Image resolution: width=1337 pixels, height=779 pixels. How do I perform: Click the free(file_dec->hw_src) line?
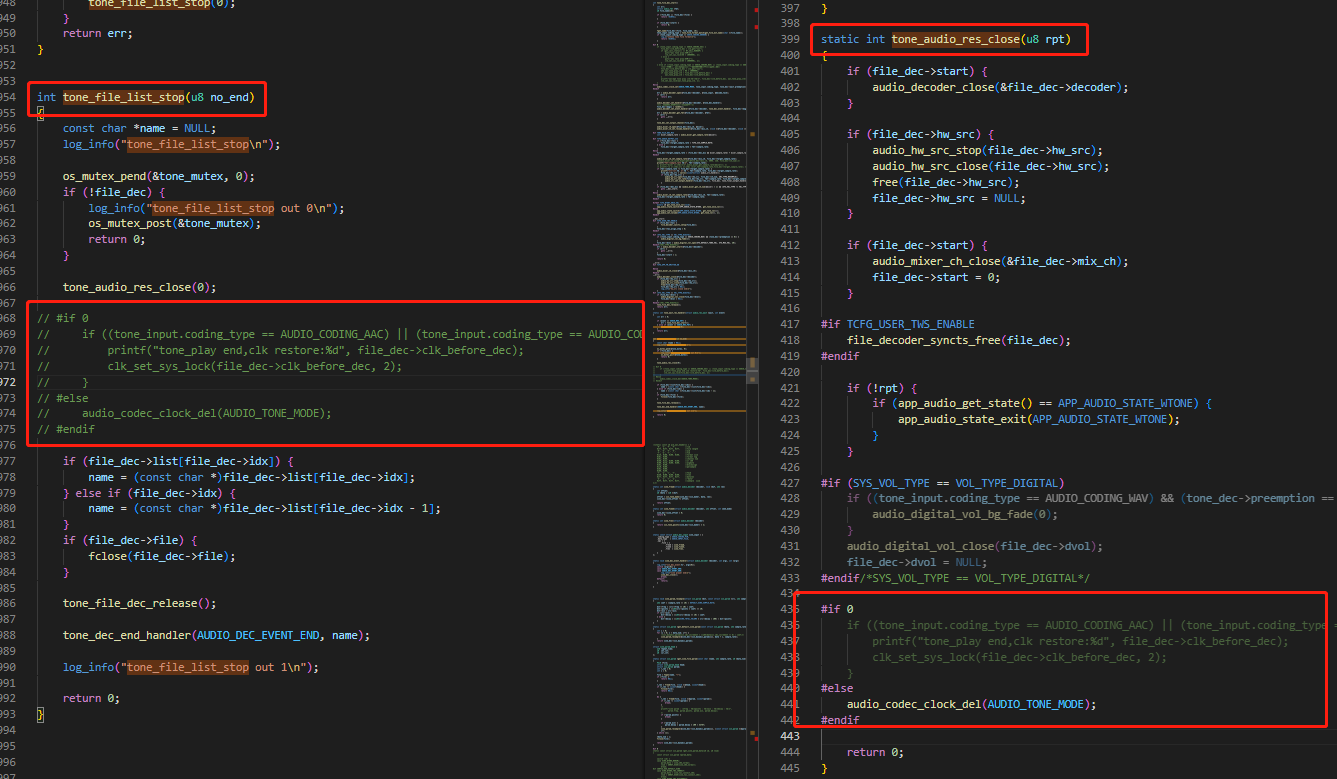point(946,182)
